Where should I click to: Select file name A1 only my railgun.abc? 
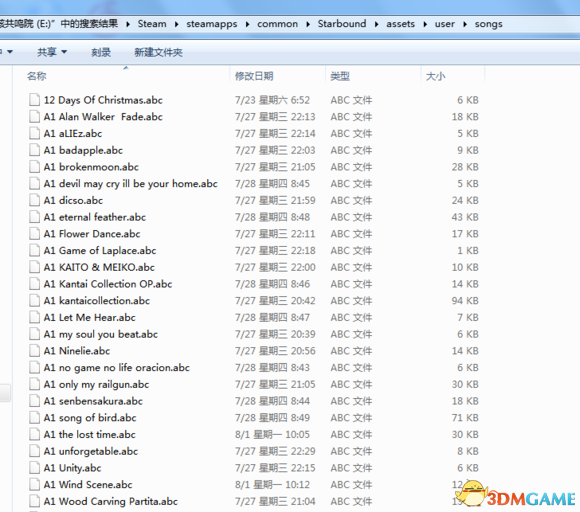click(96, 384)
